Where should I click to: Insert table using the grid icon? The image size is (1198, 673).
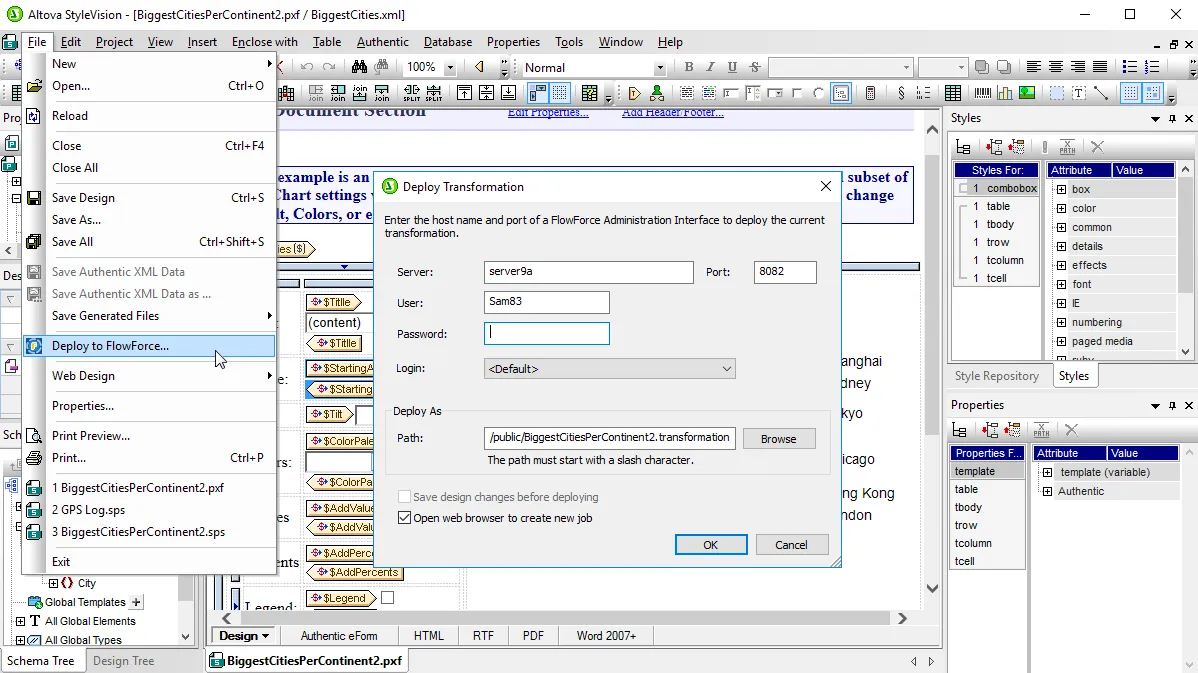point(953,93)
